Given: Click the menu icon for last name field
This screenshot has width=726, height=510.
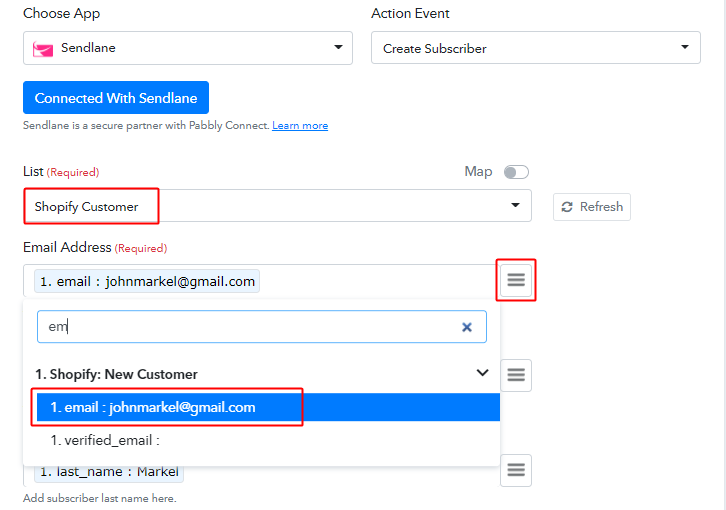Looking at the screenshot, I should coord(516,470).
